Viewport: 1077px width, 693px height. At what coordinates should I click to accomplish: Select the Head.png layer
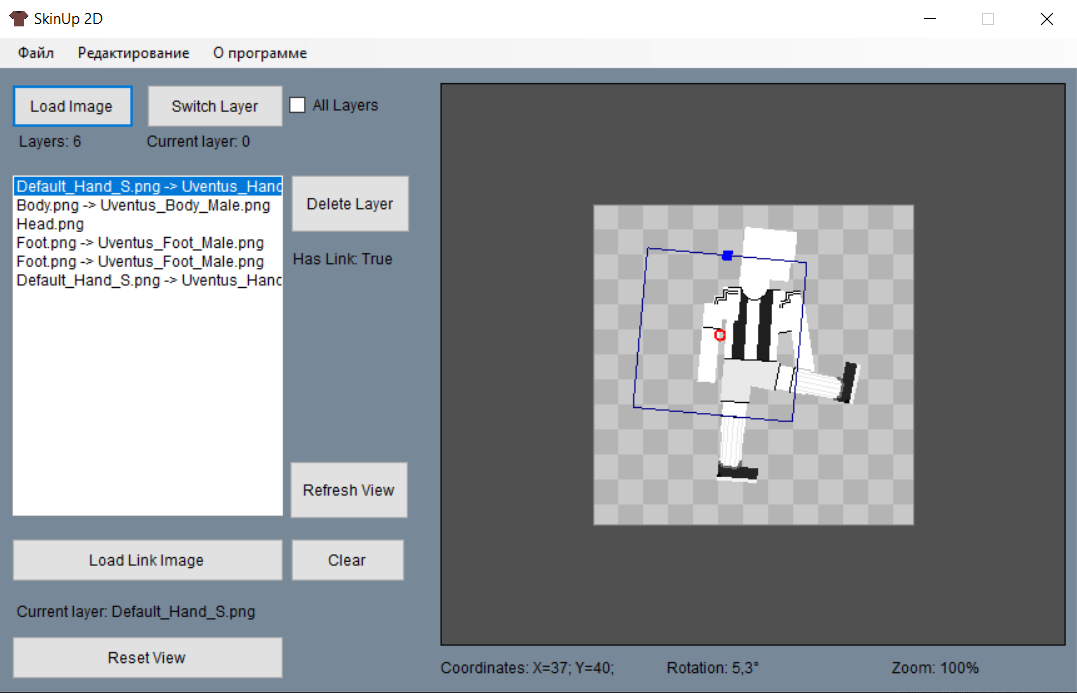[x=148, y=224]
